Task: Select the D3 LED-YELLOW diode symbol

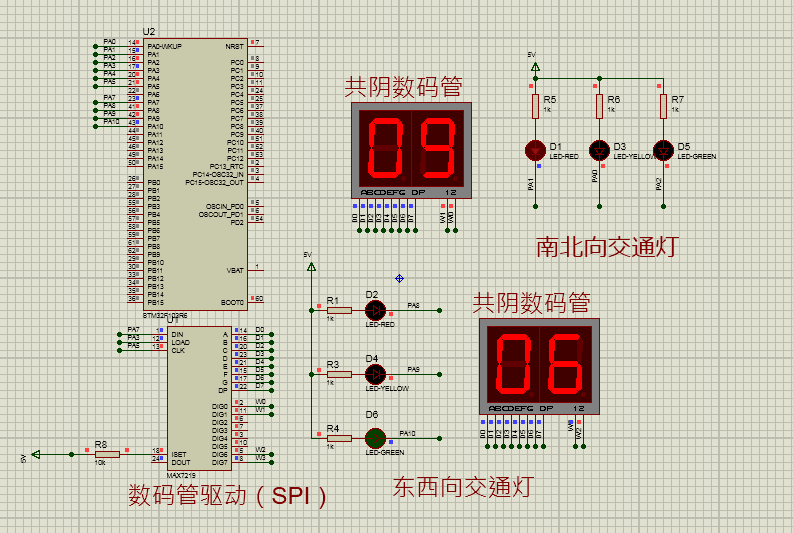Action: point(599,150)
